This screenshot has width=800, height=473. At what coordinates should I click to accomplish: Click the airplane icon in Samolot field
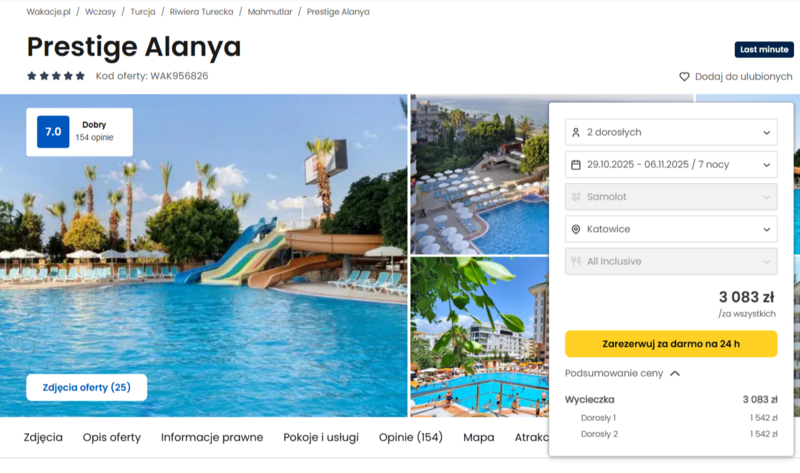point(576,197)
